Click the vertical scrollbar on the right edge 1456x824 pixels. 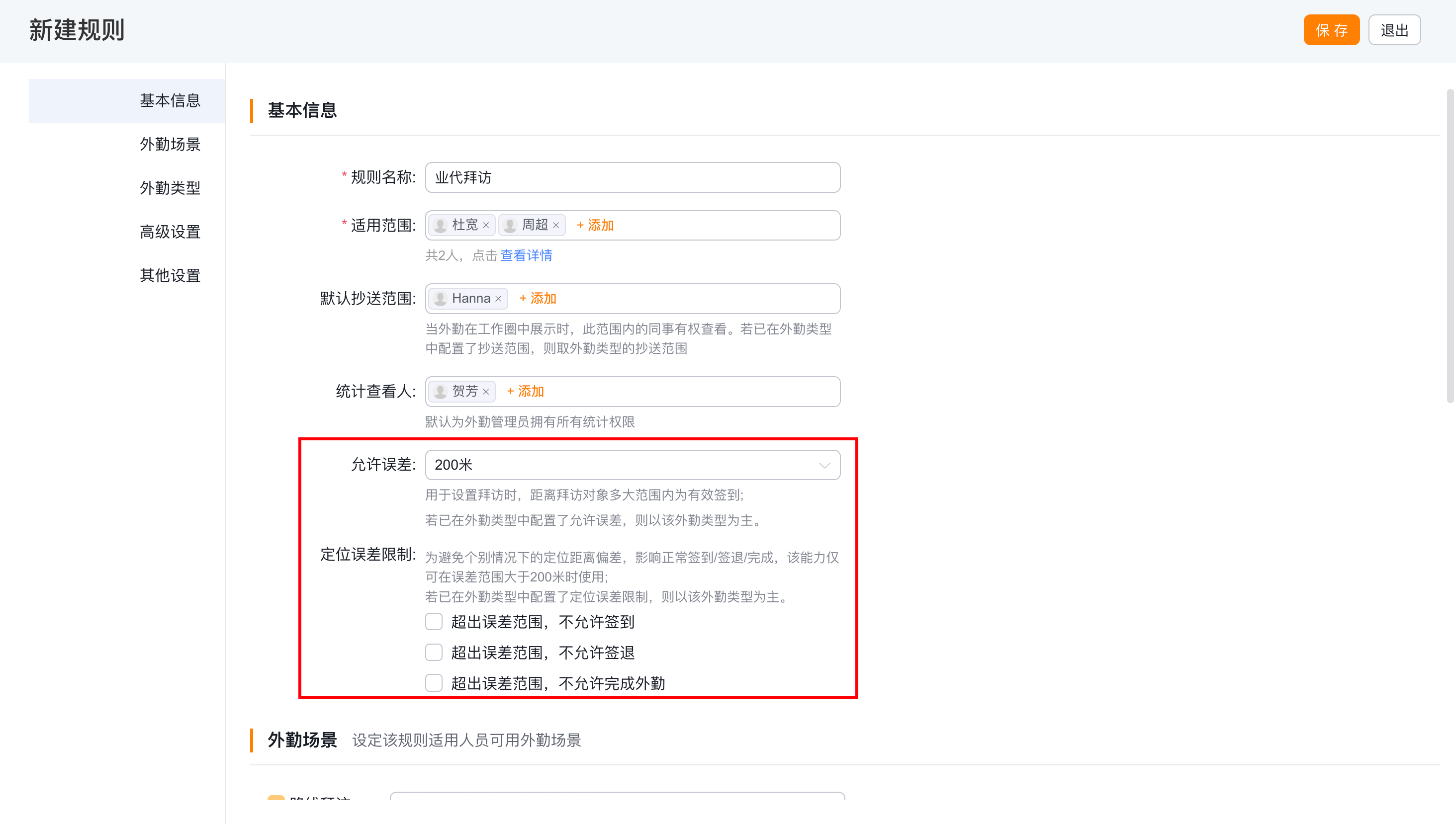pos(1450,246)
